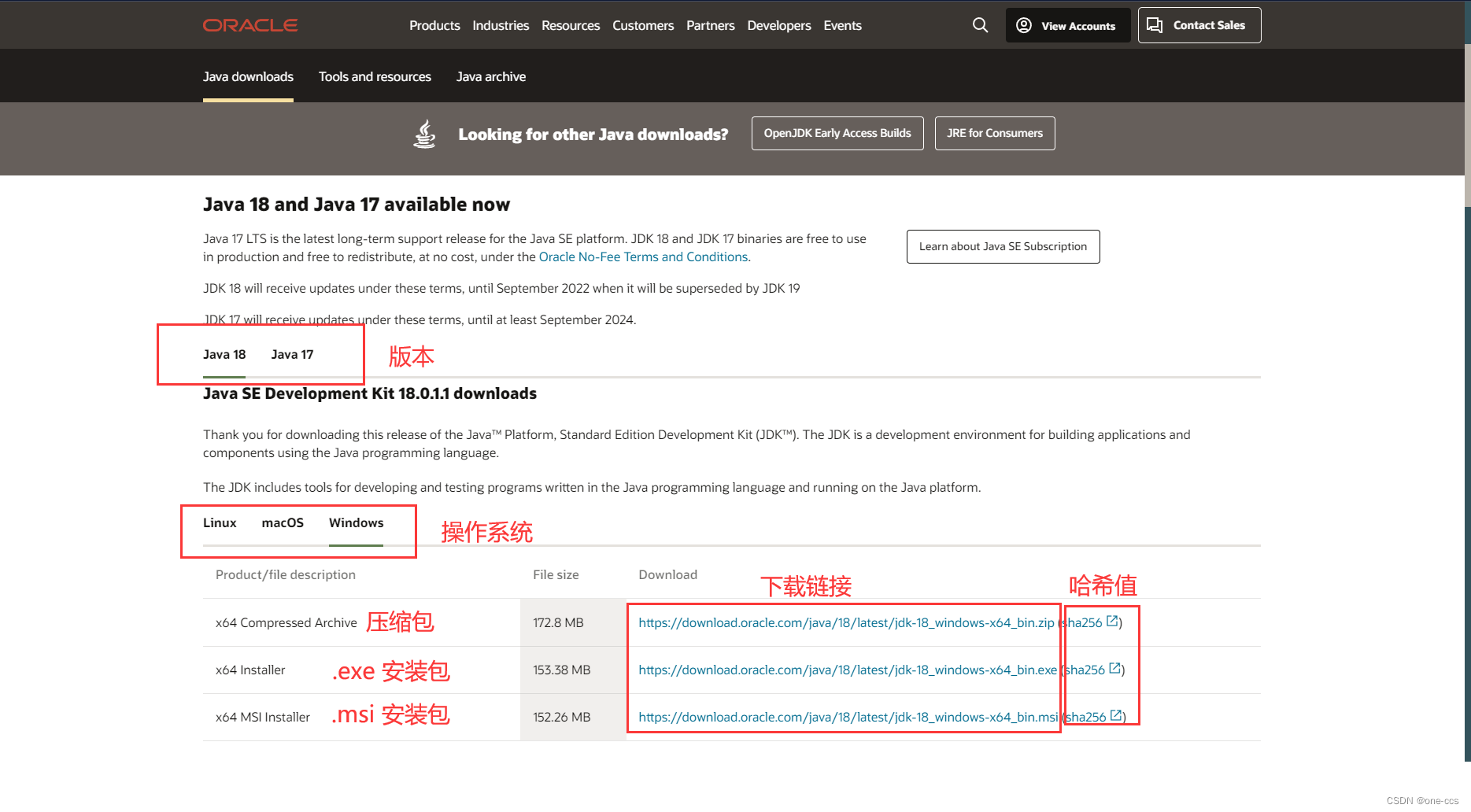
Task: Switch to the Java archive tab
Action: (x=491, y=76)
